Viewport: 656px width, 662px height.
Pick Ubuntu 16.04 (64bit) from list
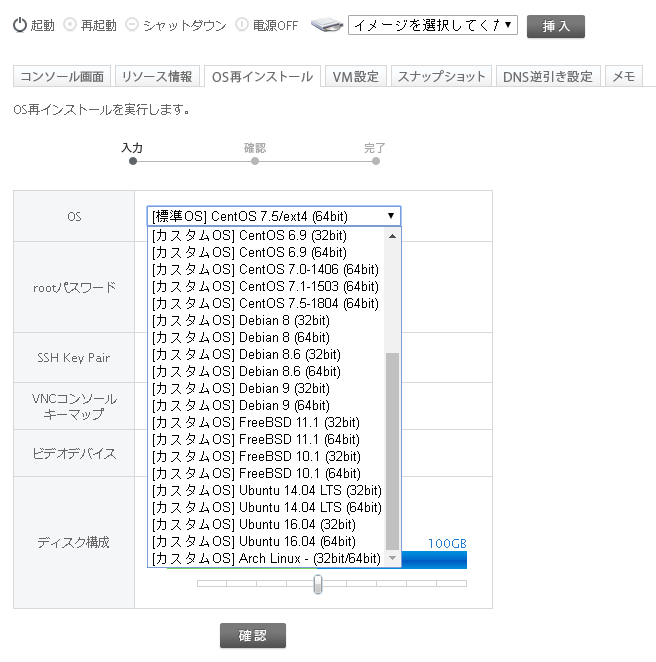266,541
